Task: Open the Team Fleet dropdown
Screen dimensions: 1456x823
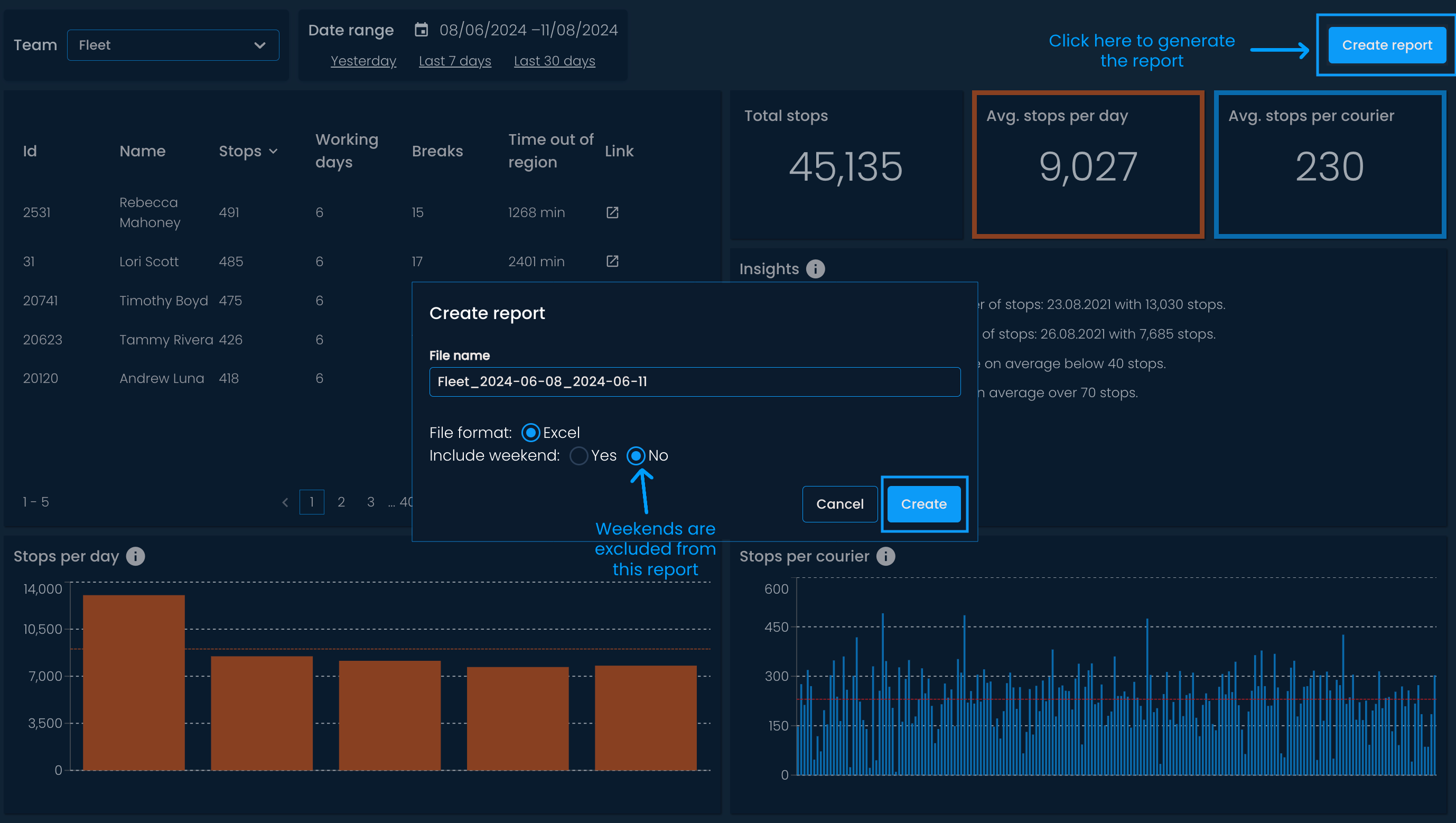Action: click(x=173, y=45)
